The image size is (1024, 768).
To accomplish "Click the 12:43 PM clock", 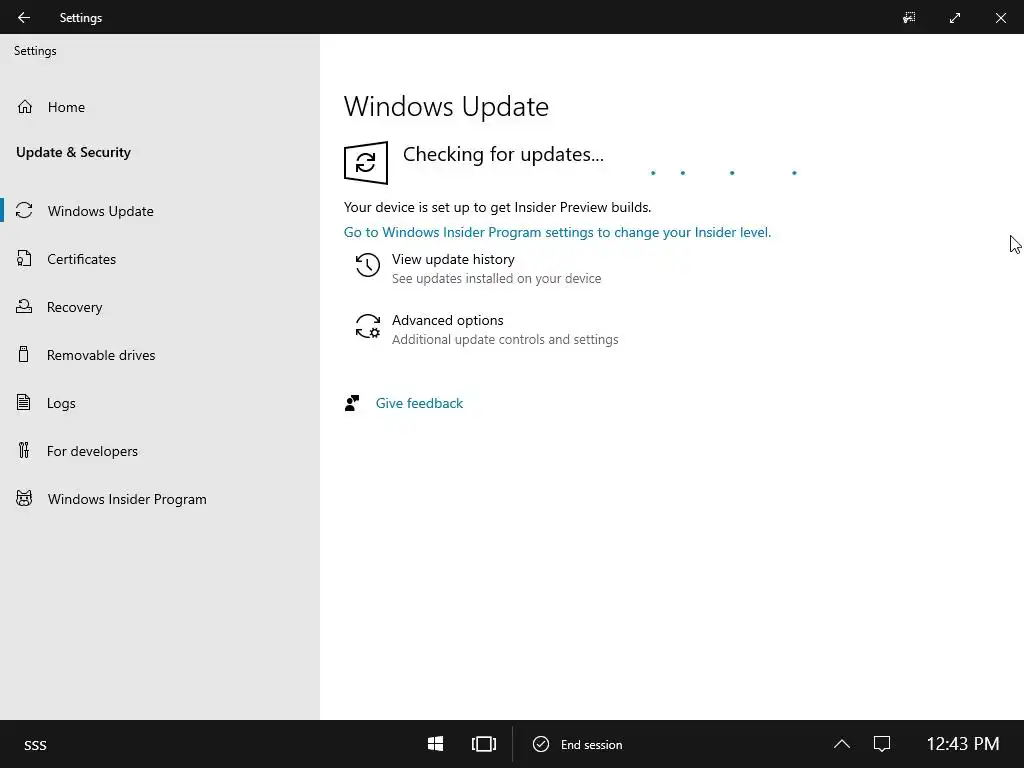I will tap(963, 744).
